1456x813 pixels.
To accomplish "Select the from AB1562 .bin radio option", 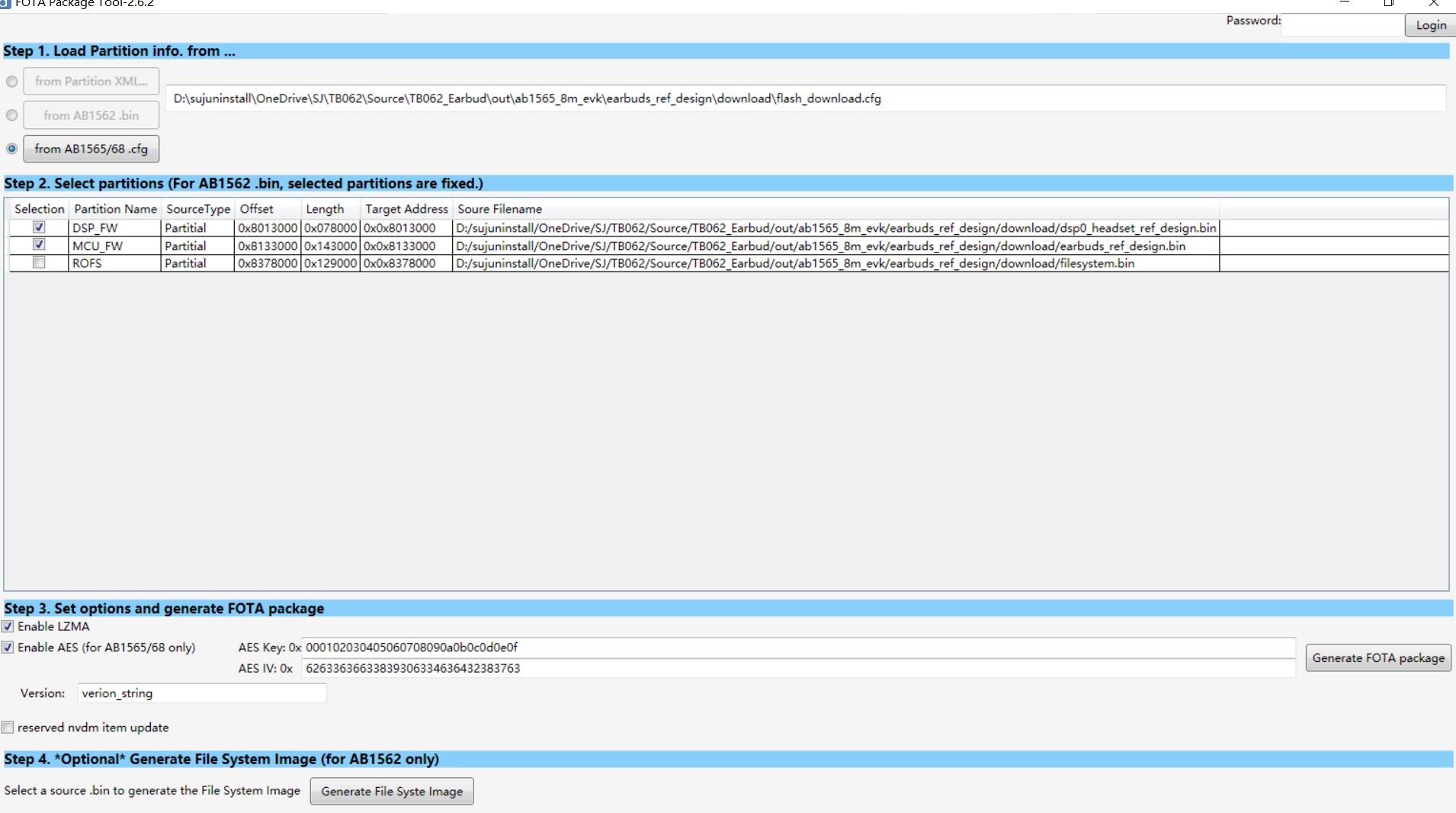I will click(x=11, y=115).
